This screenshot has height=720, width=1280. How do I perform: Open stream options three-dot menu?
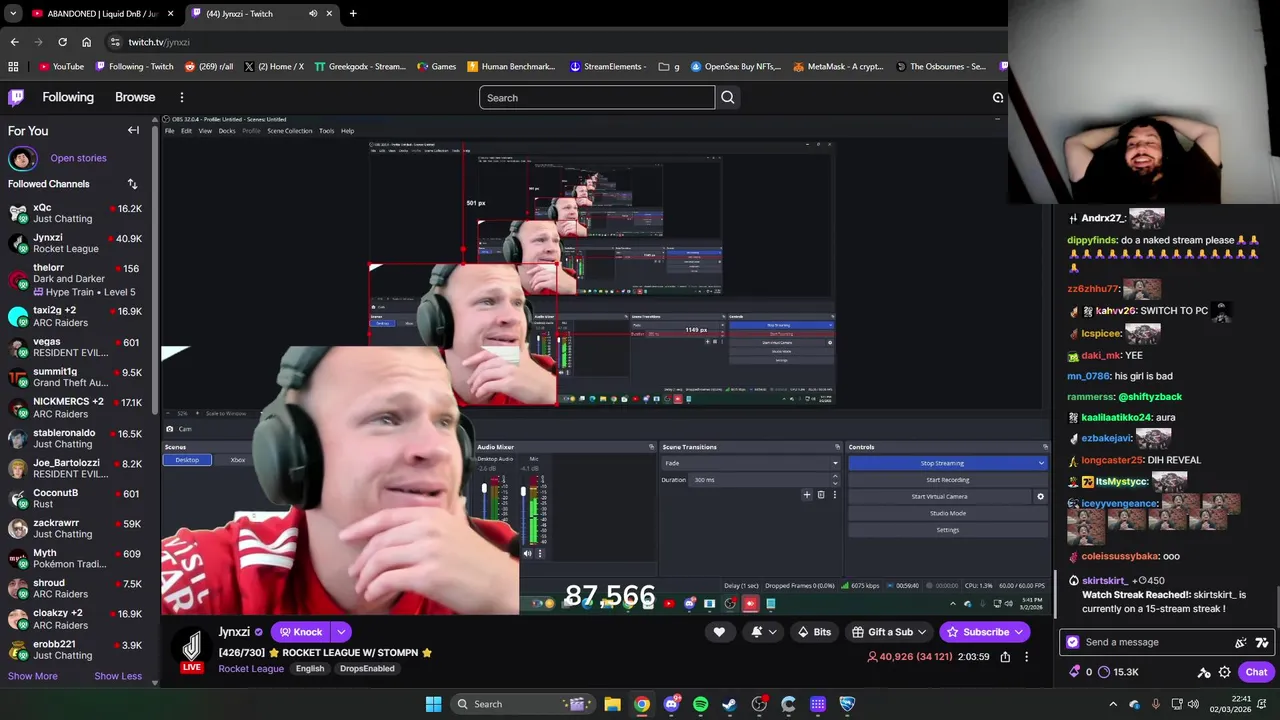(x=1026, y=657)
